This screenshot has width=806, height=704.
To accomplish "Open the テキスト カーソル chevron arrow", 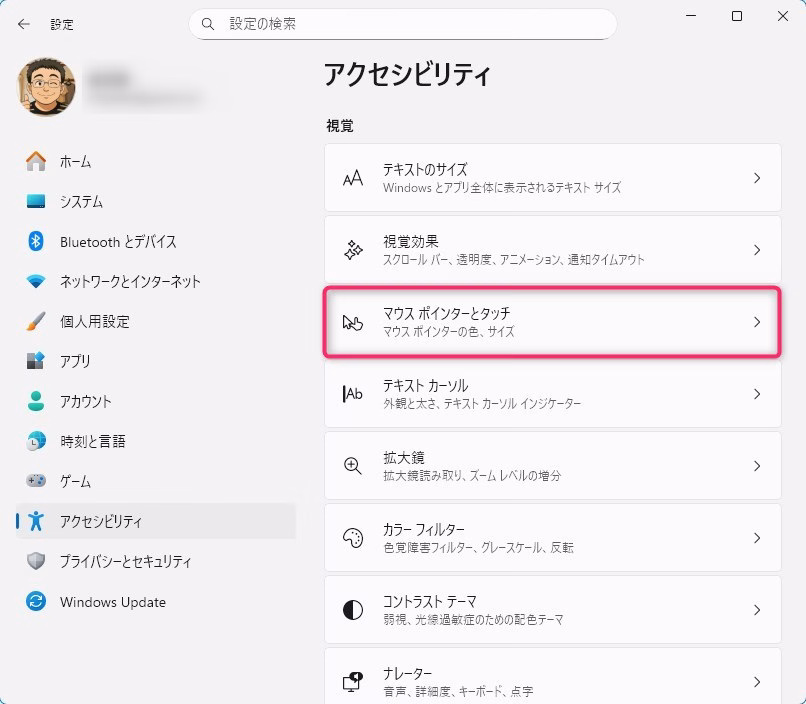I will coord(757,394).
